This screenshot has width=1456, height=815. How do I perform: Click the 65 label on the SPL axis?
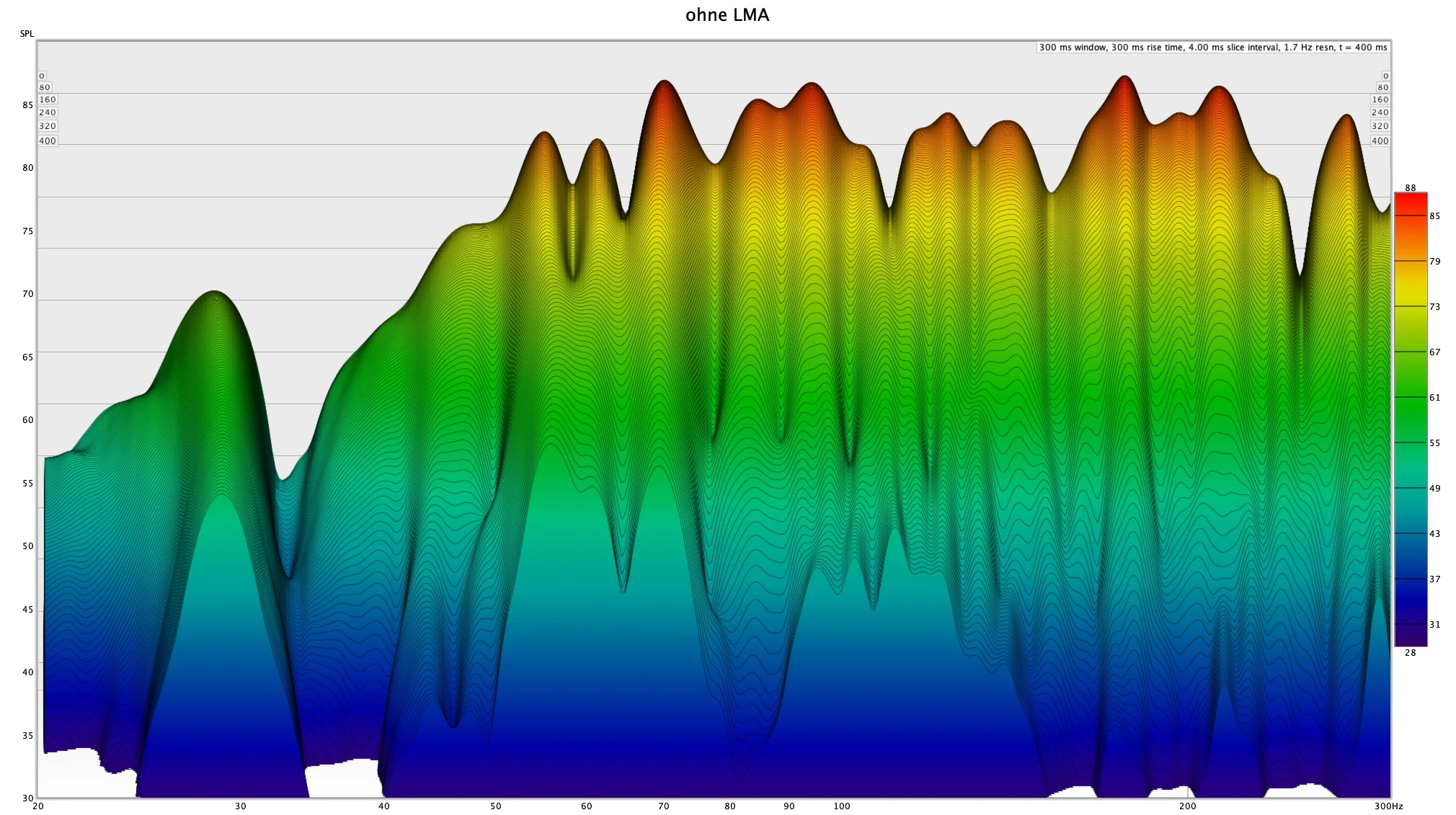point(28,357)
